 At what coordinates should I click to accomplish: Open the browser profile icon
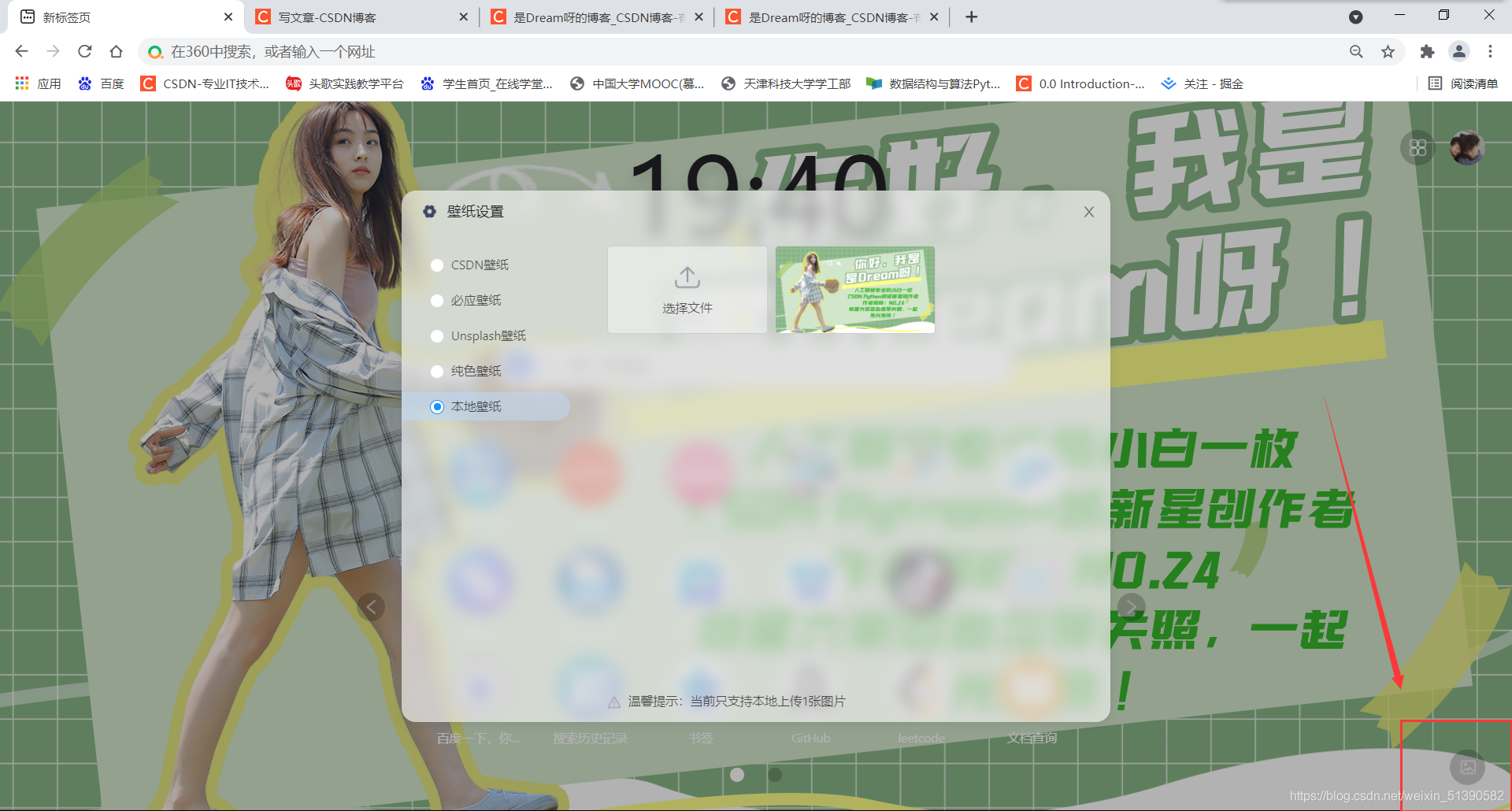tap(1459, 52)
